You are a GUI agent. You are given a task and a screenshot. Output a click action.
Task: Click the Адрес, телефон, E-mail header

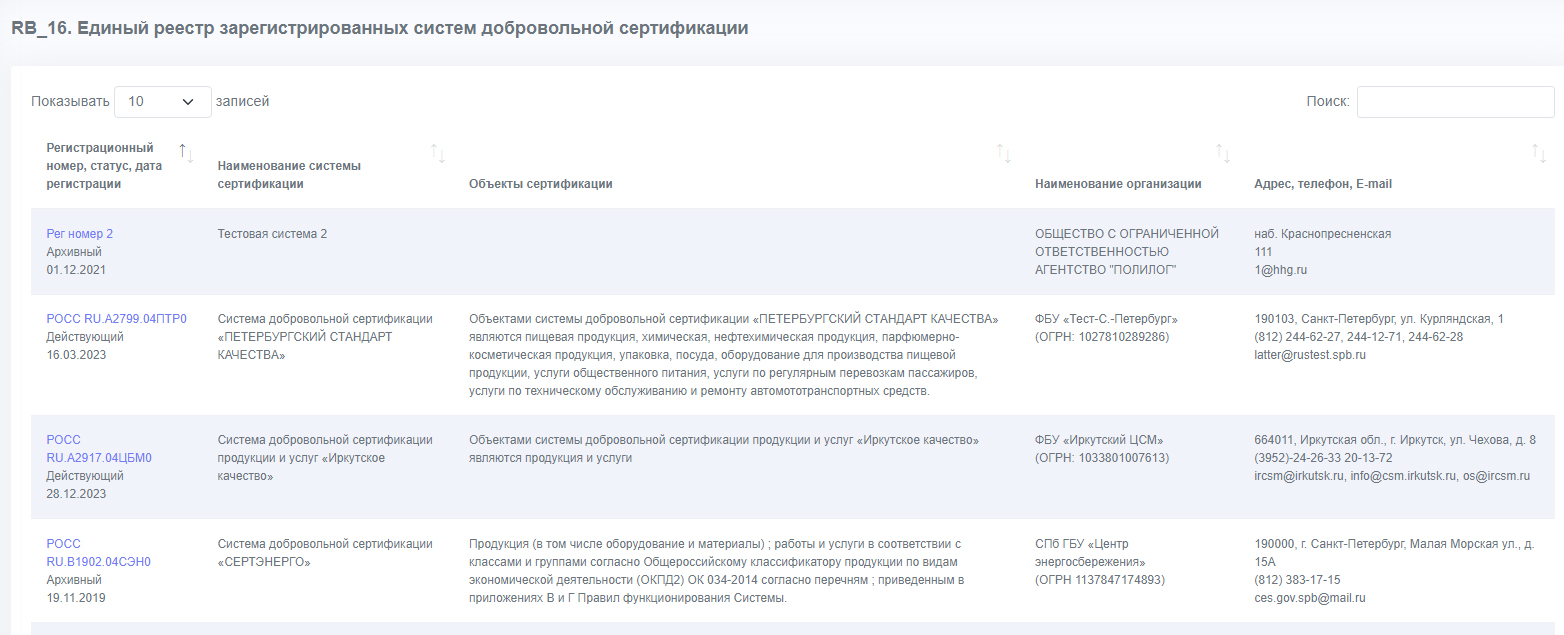(x=1323, y=184)
